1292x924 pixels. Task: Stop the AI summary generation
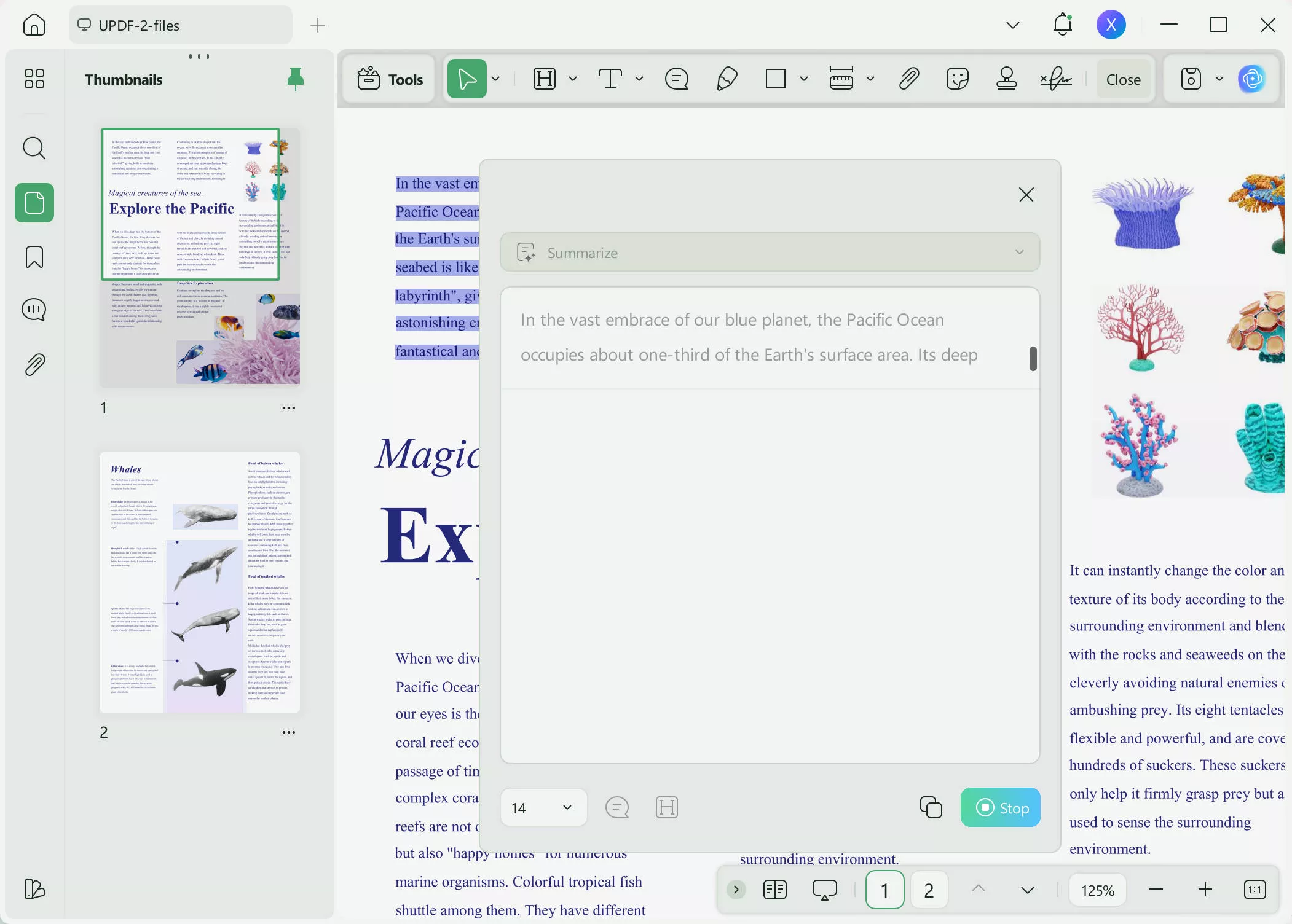(x=1000, y=807)
